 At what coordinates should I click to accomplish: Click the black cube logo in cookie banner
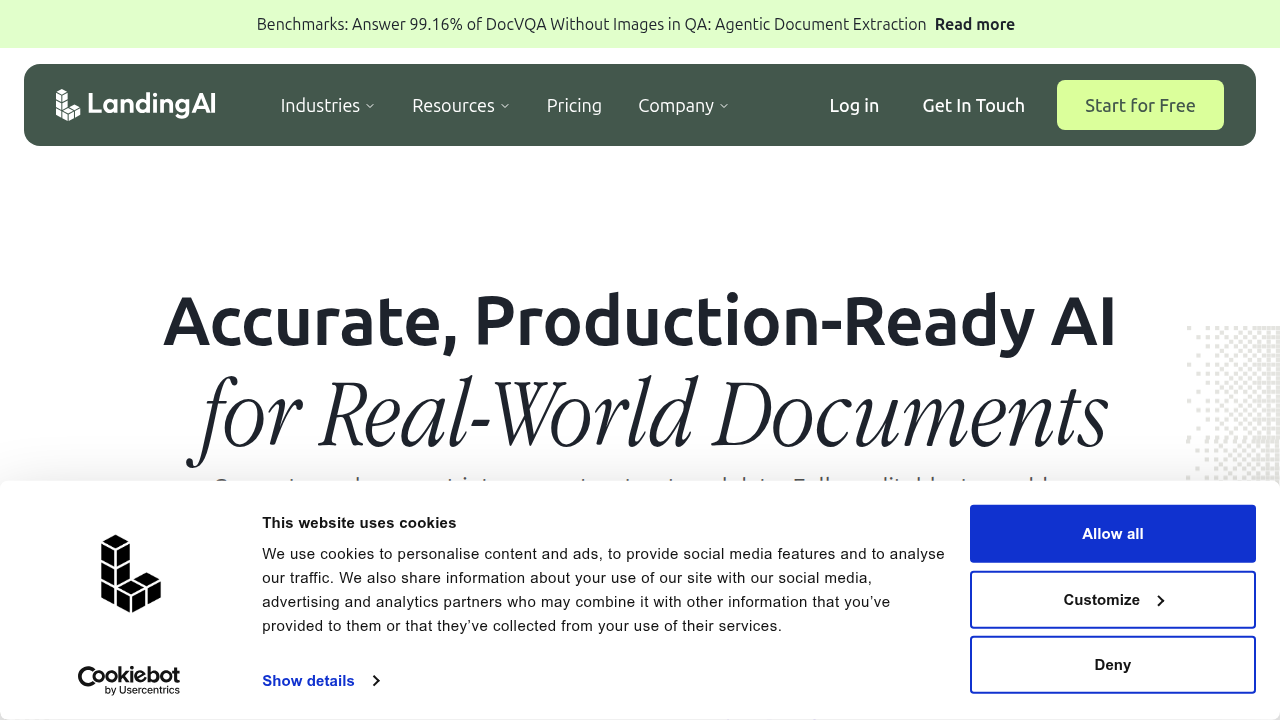(x=131, y=573)
